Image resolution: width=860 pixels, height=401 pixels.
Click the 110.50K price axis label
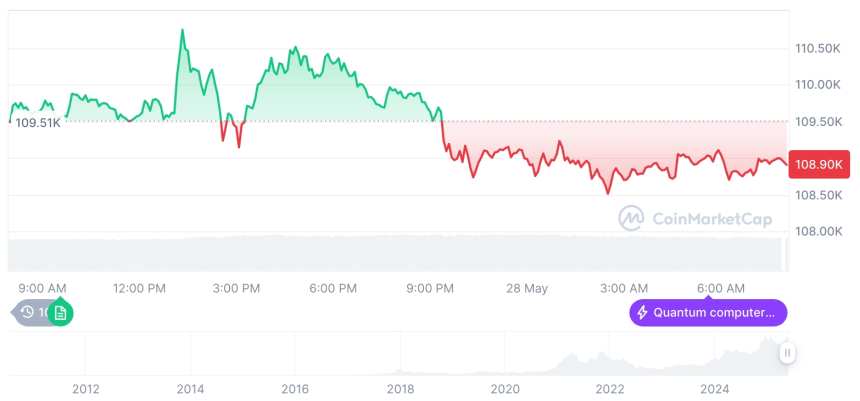click(817, 48)
